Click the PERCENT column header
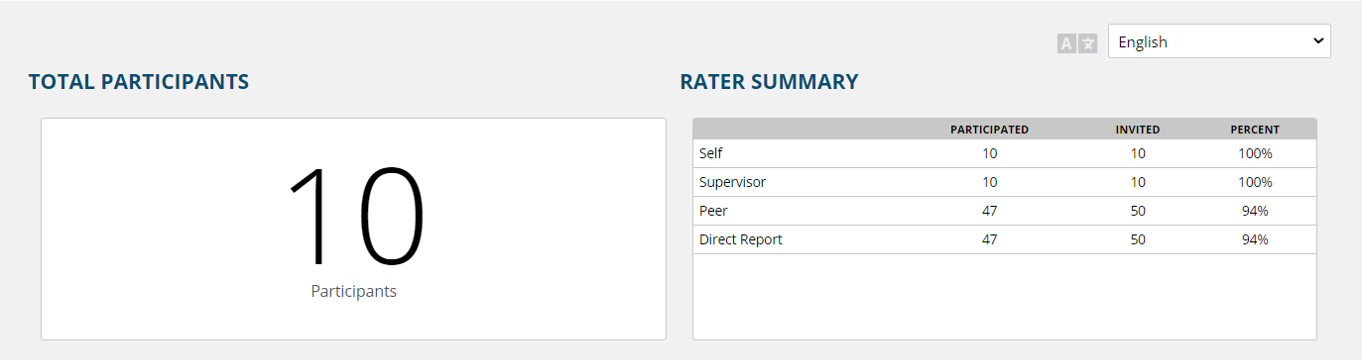The height and width of the screenshot is (360, 1362). coord(1255,130)
